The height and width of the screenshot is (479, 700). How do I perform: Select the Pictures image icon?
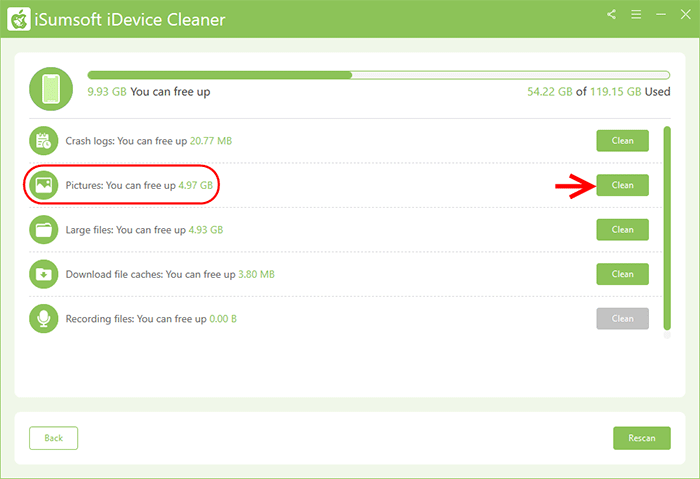coord(44,185)
